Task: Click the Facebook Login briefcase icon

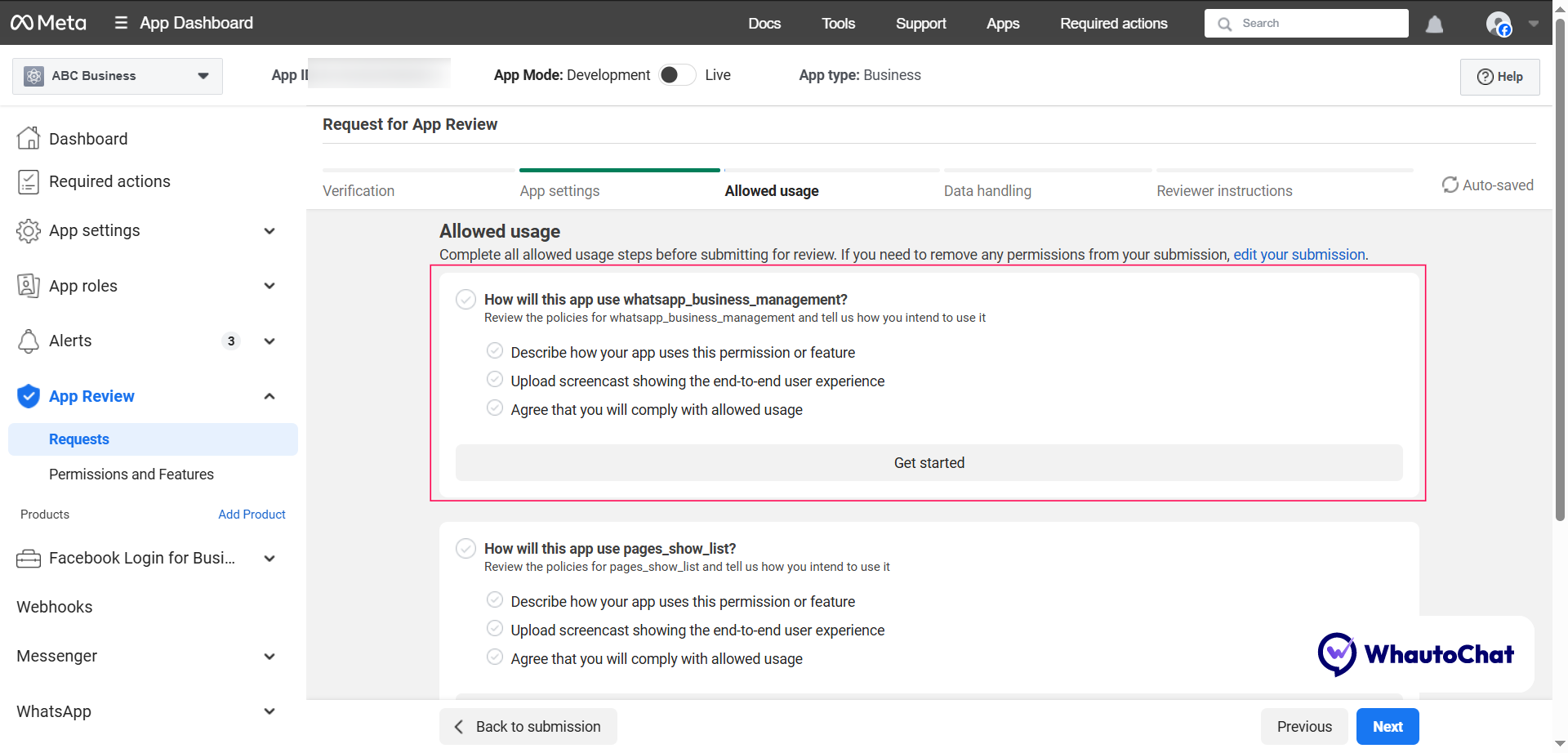Action: tap(29, 559)
